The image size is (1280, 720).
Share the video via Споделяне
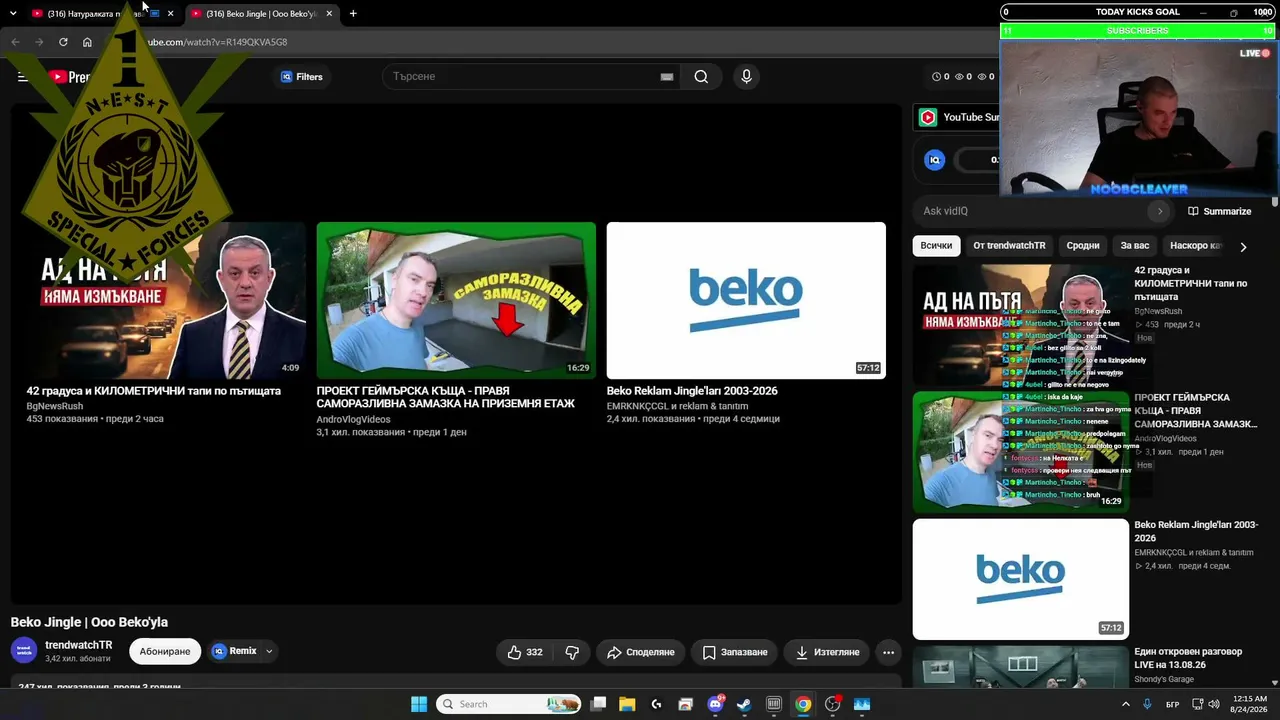click(x=641, y=652)
